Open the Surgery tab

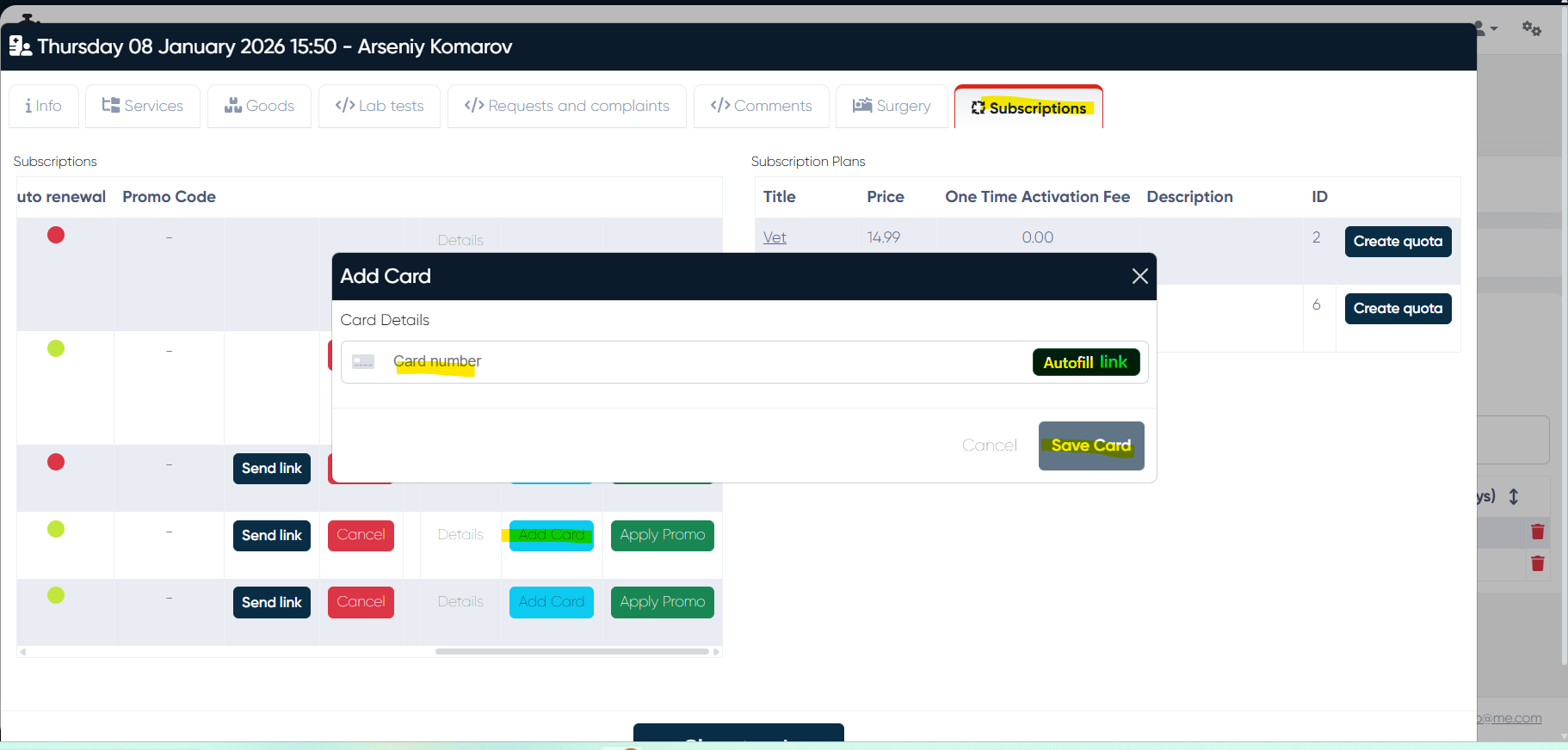(x=892, y=106)
